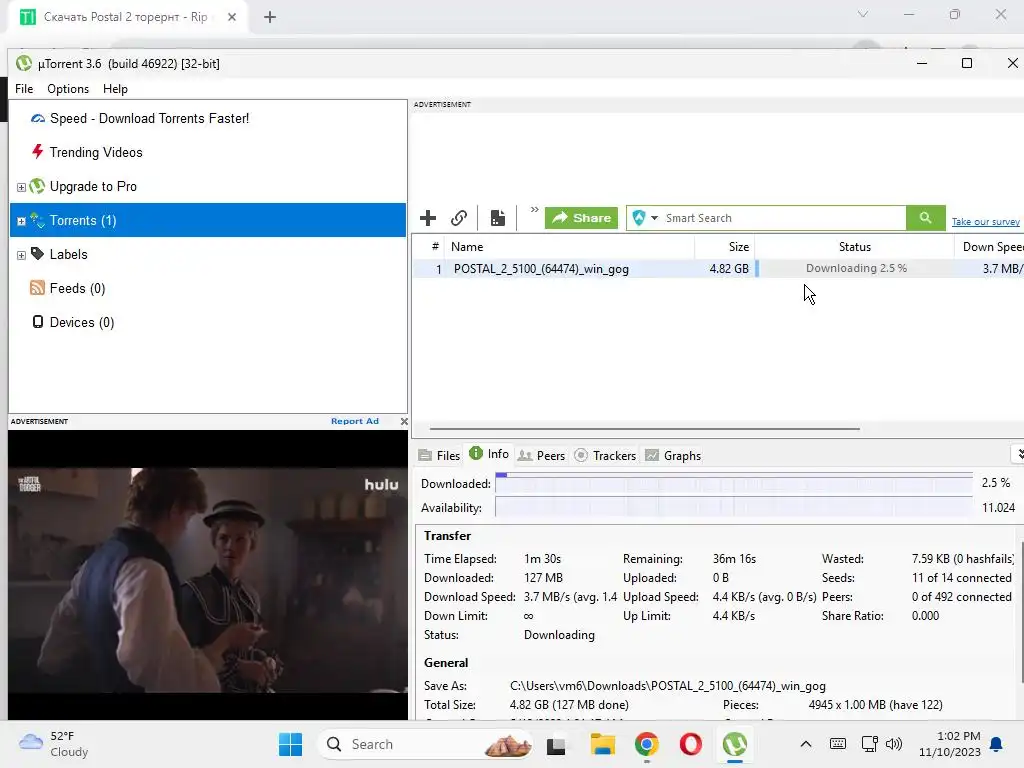Click the Trending Videos lightning icon
Image resolution: width=1024 pixels, height=768 pixels.
pos(38,152)
